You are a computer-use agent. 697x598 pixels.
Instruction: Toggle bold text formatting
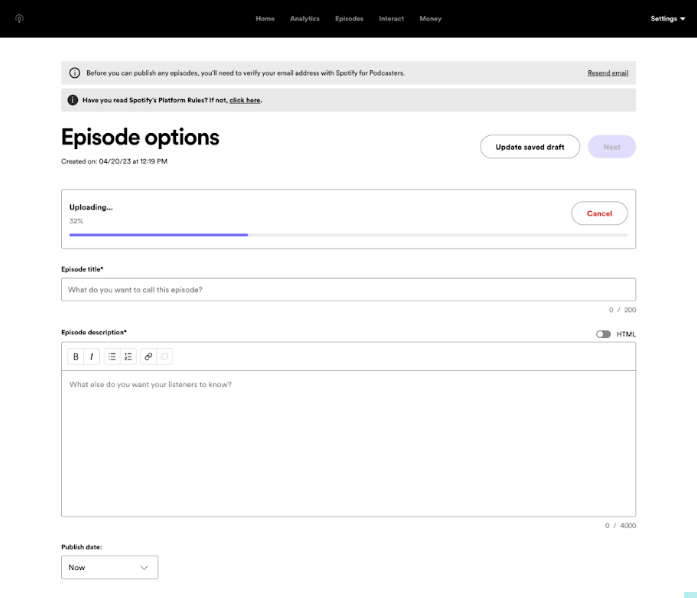76,356
